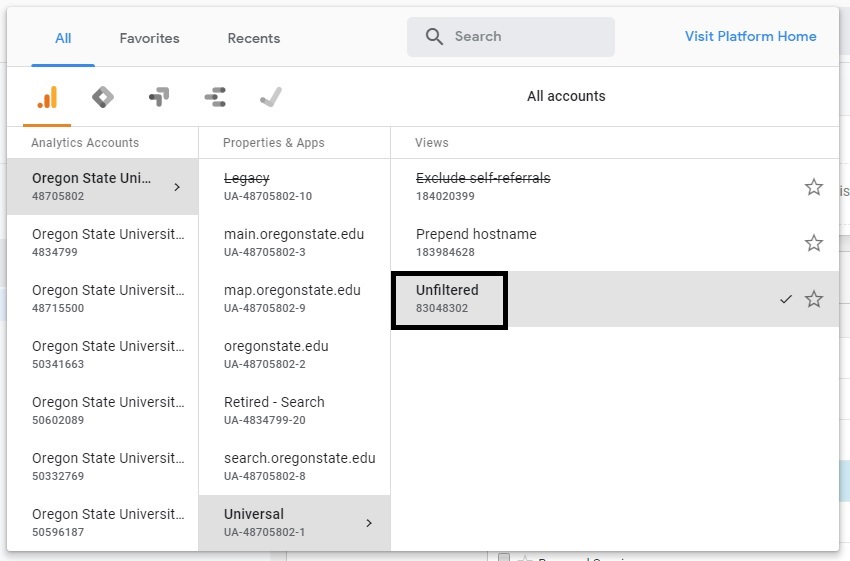Viewport: 850px width, 561px height.
Task: Switch to the Recents tab
Action: coord(254,38)
